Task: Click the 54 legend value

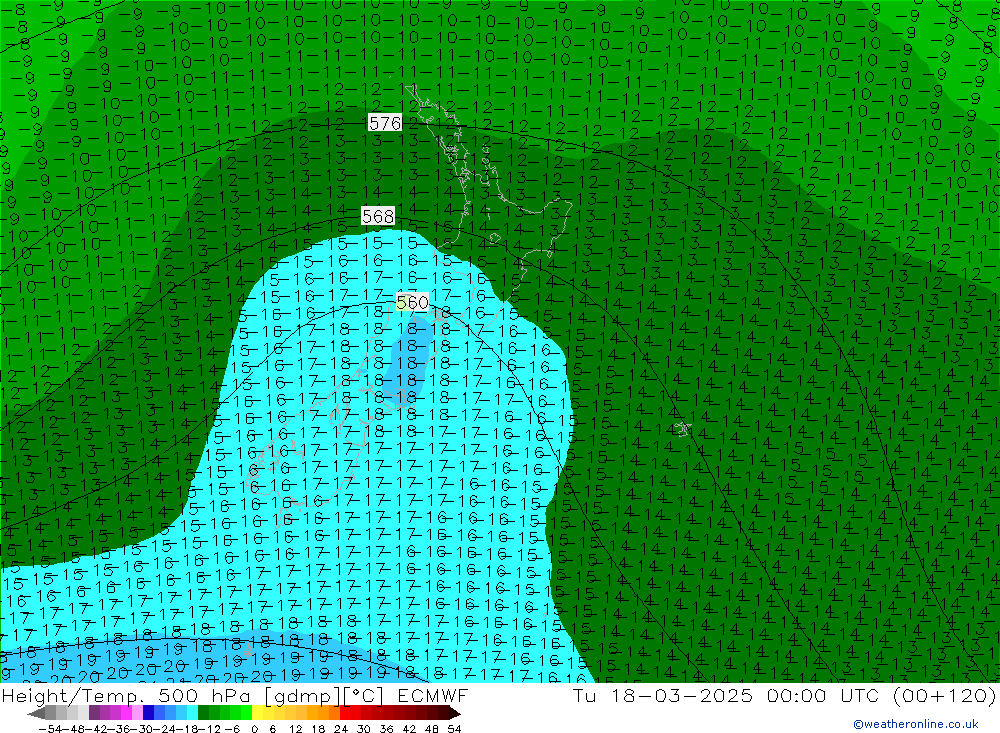Action: click(454, 728)
